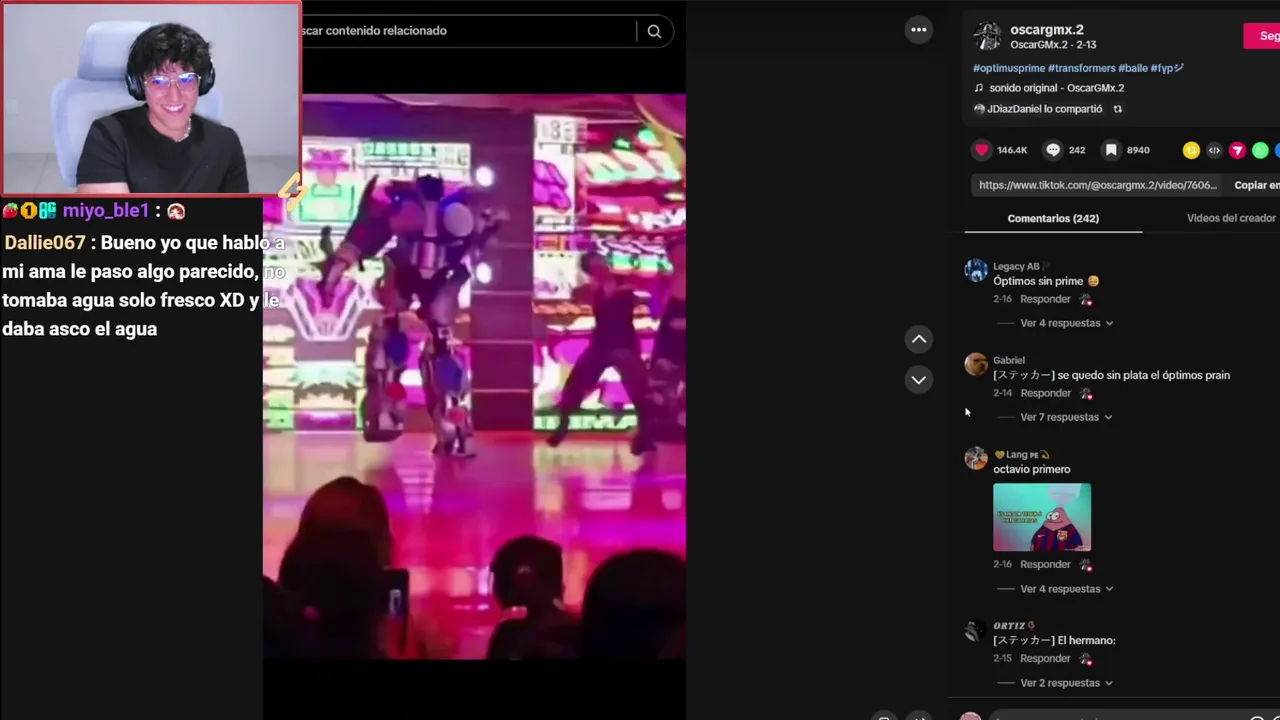Click repost icon beside JDiazDaniel lo compartió
This screenshot has height=720, width=1280.
(x=1118, y=109)
